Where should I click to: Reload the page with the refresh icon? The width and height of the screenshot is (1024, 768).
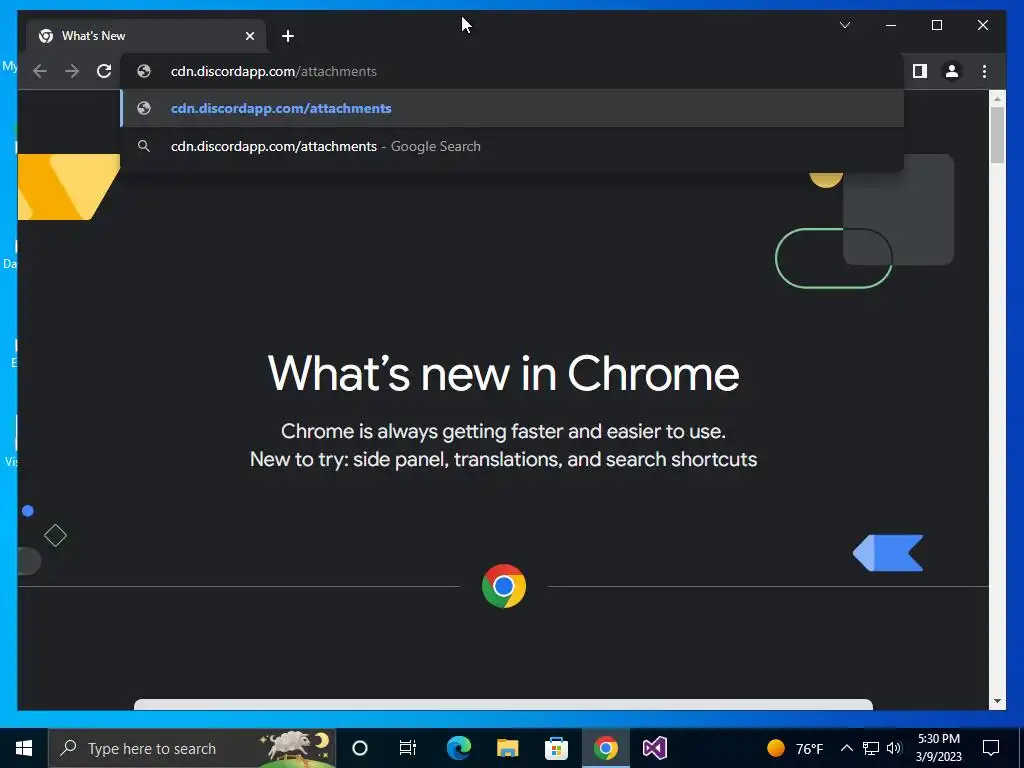(x=104, y=71)
